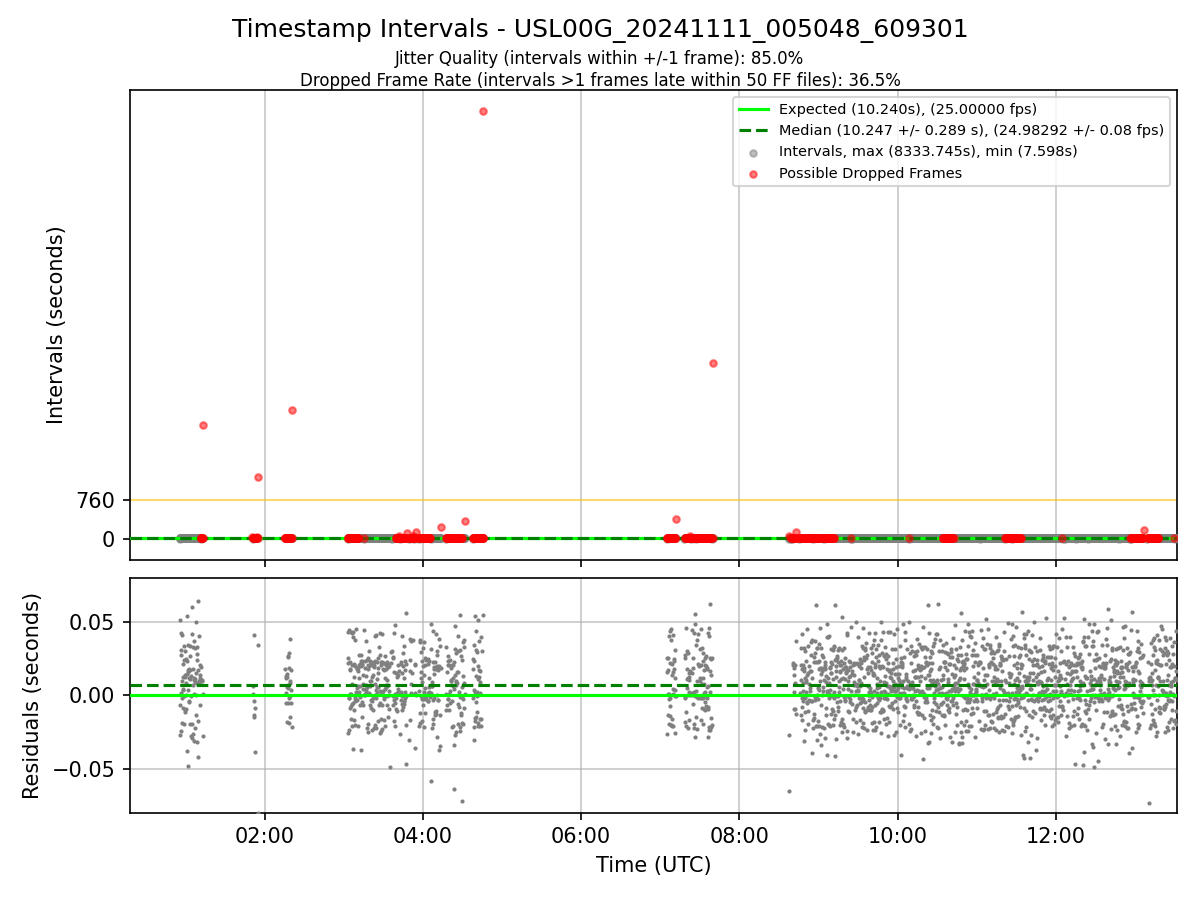This screenshot has width=1200, height=900.
Task: Click the '08:00' x-axis tick label
Action: tap(739, 834)
